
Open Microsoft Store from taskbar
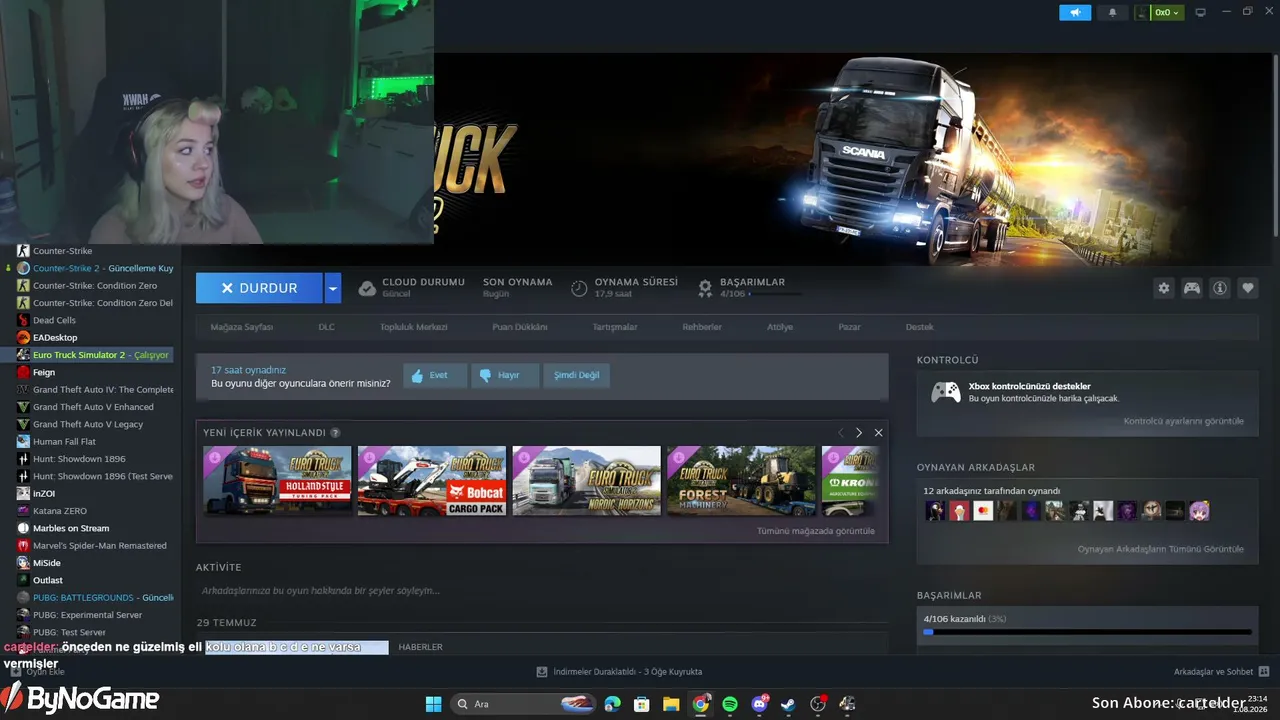tap(642, 704)
